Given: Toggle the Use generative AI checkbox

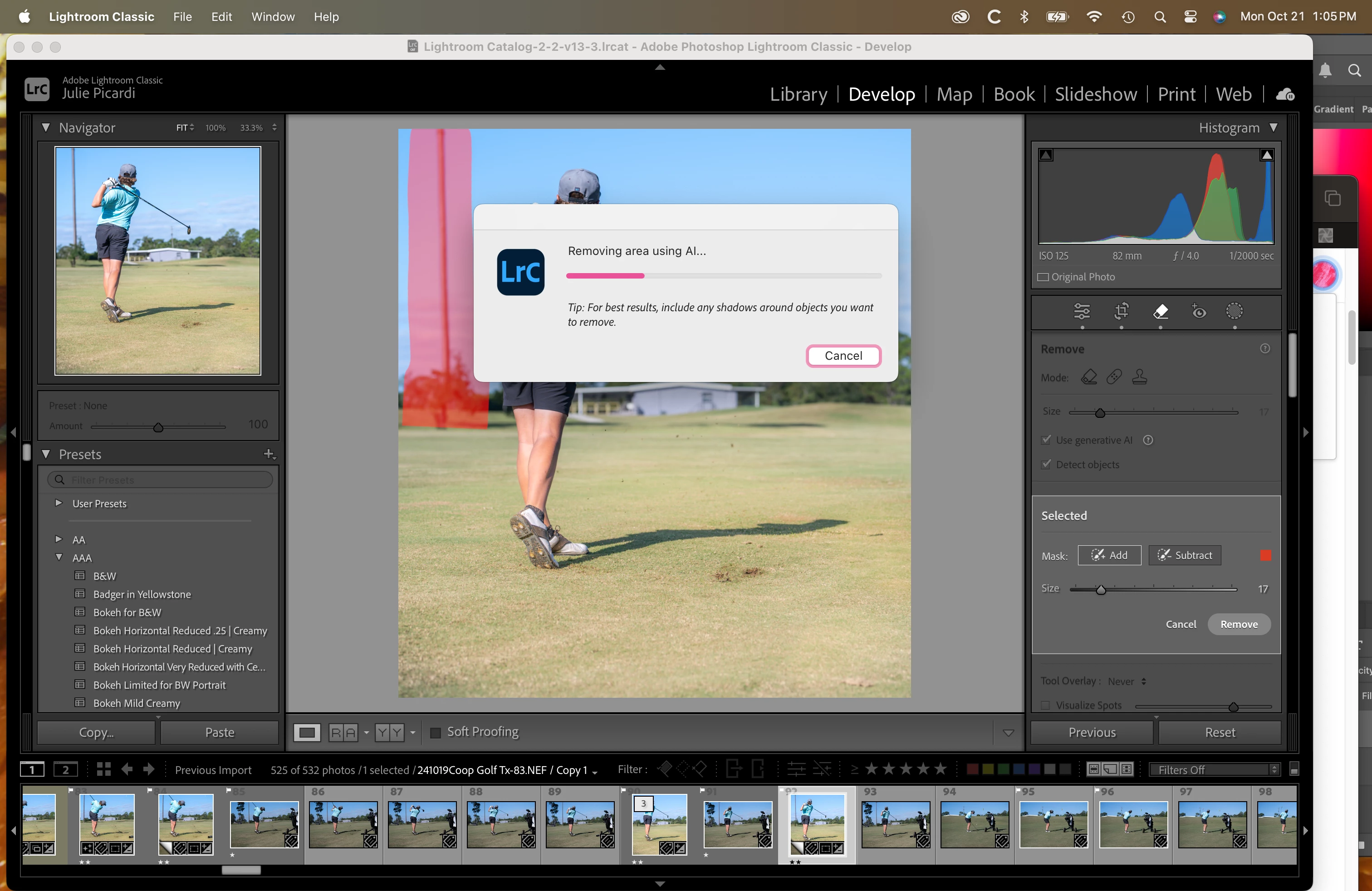Looking at the screenshot, I should (x=1046, y=440).
